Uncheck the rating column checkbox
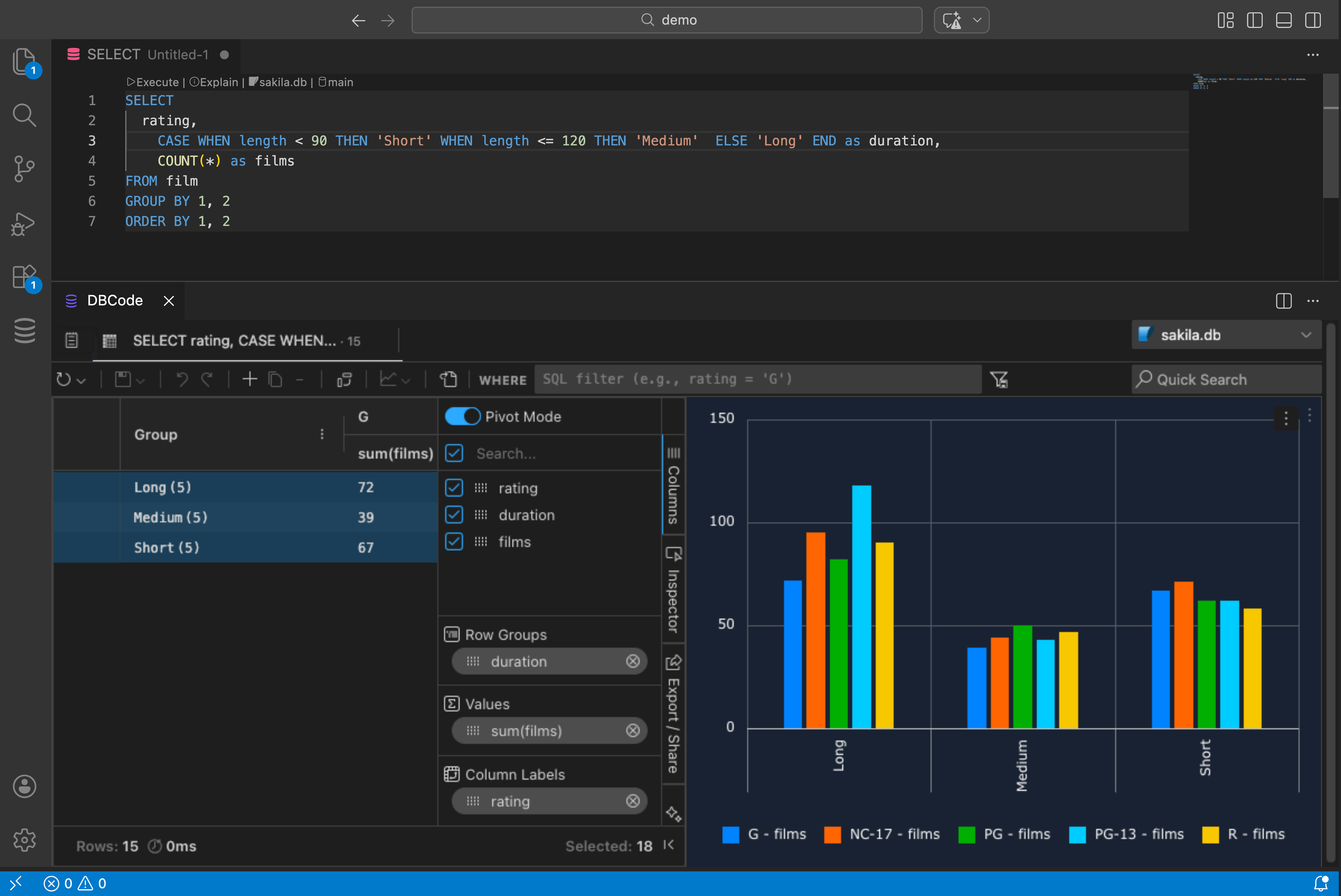 click(x=454, y=488)
